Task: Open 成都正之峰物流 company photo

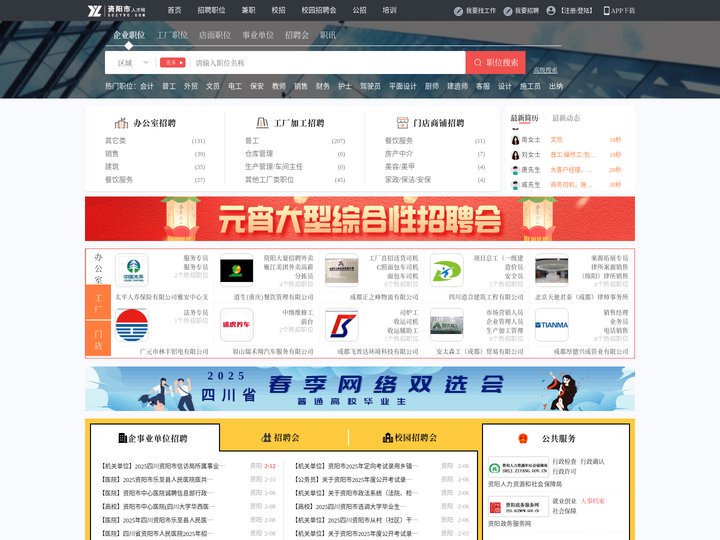Action: [342, 270]
